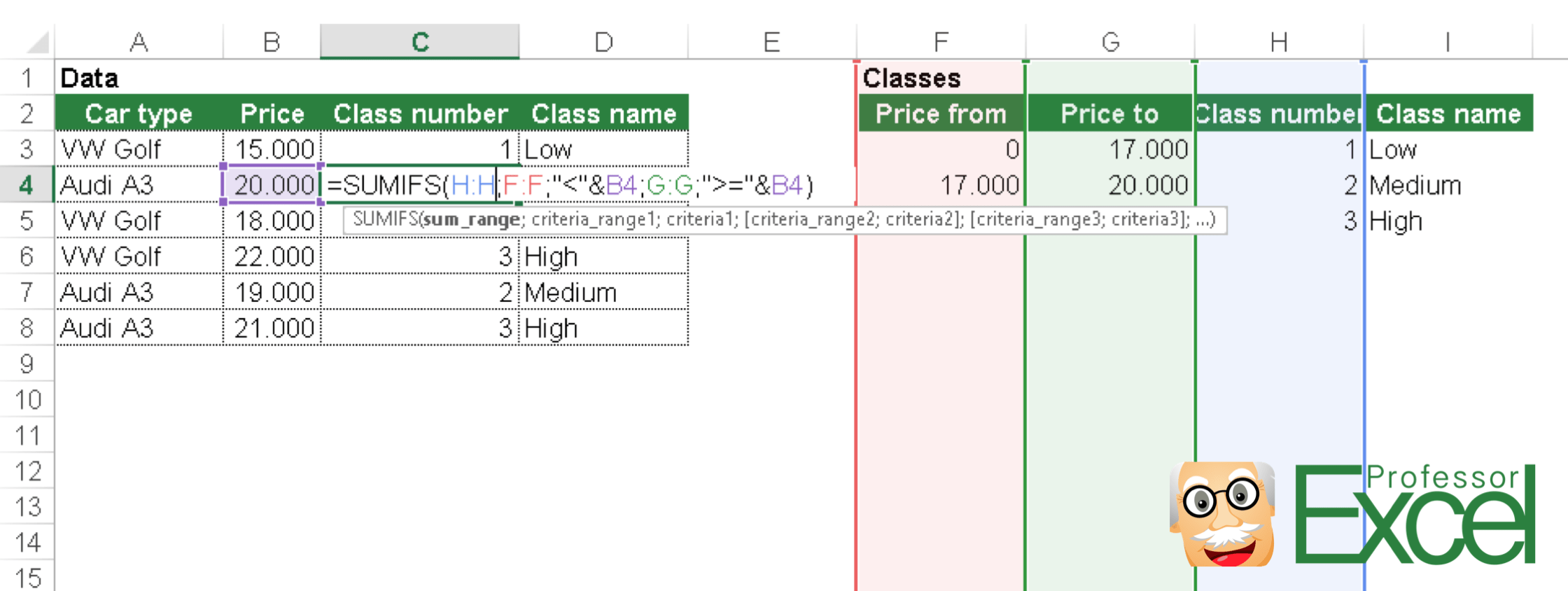Click the Classes title cell
The height and width of the screenshot is (591, 1568).
click(x=910, y=78)
